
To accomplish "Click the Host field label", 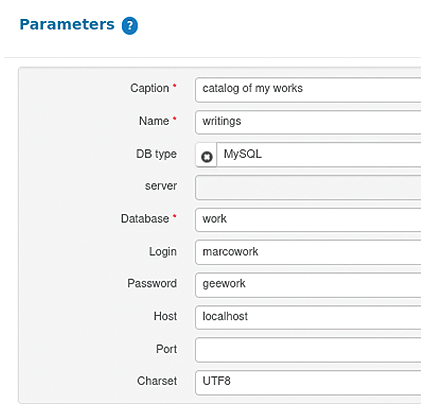I will (165, 316).
